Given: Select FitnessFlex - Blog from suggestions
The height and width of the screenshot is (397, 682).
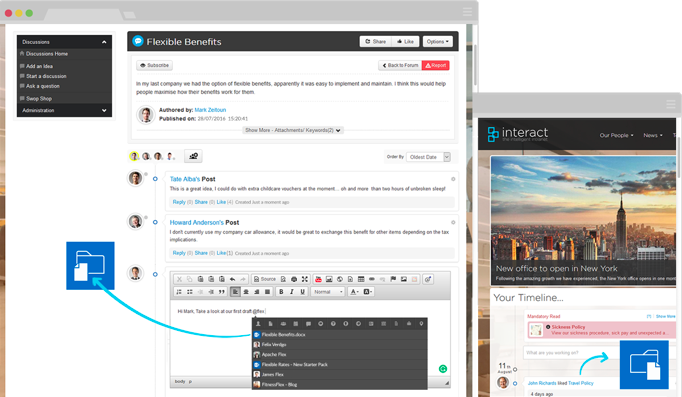Looking at the screenshot, I should [x=340, y=384].
